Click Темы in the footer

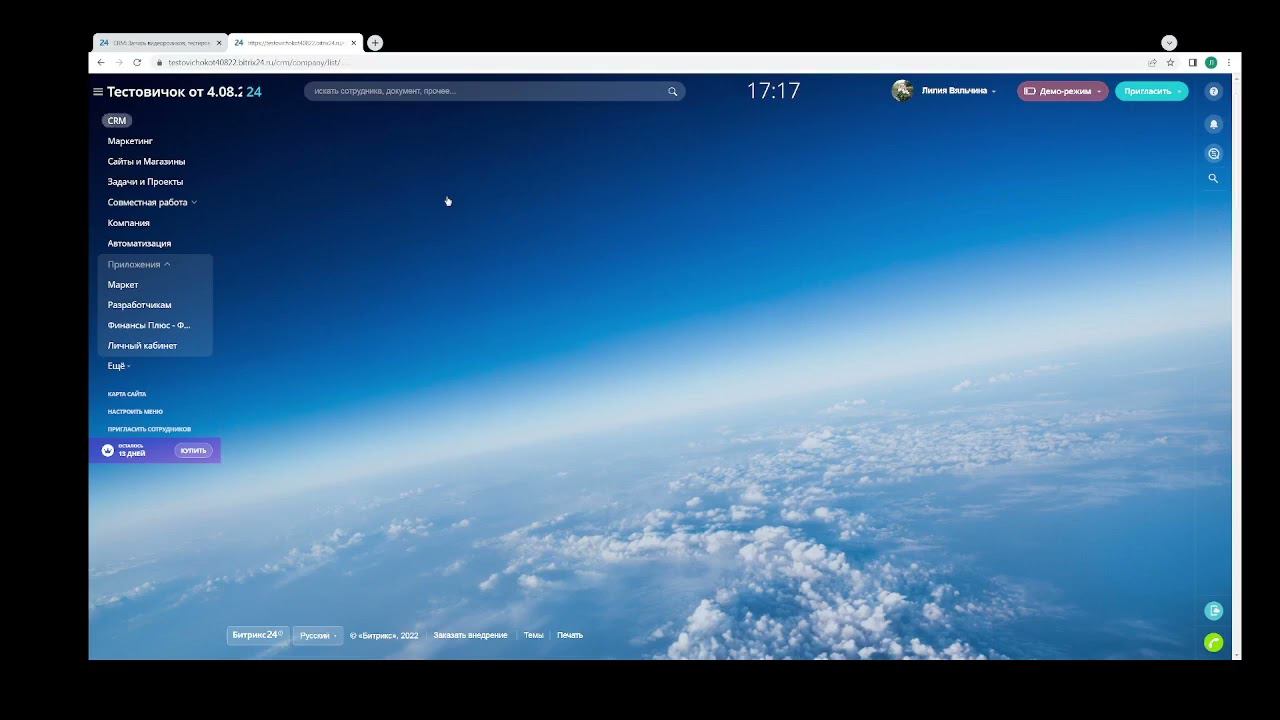point(533,635)
